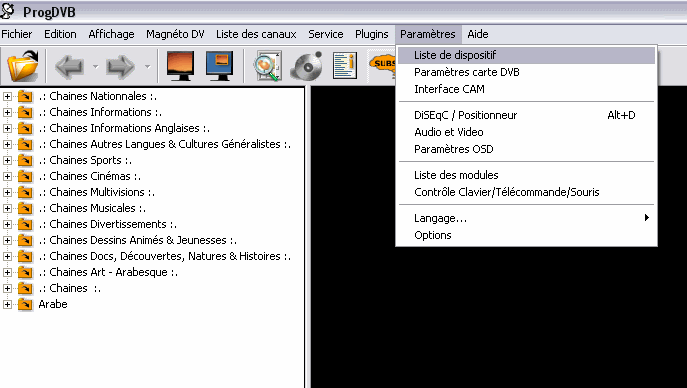Choose Audio et Video entry

(x=526, y=132)
